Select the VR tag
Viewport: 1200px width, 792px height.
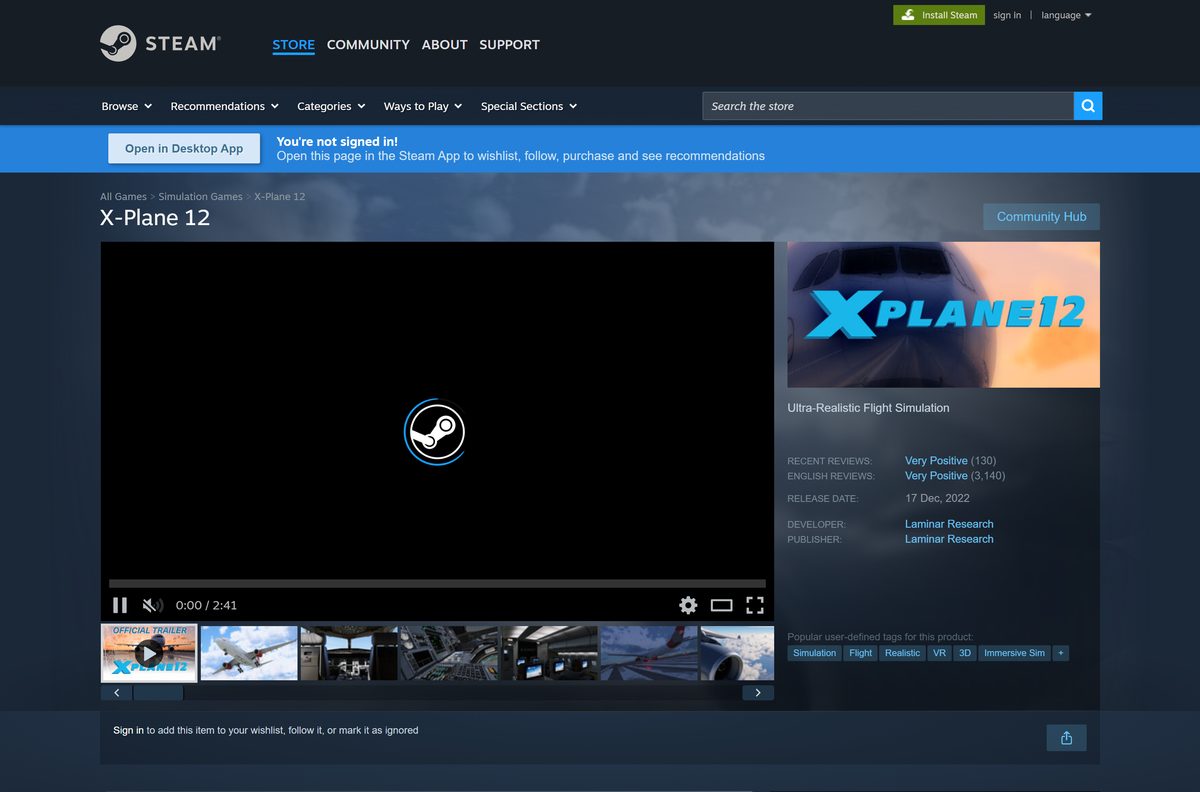[x=939, y=653]
